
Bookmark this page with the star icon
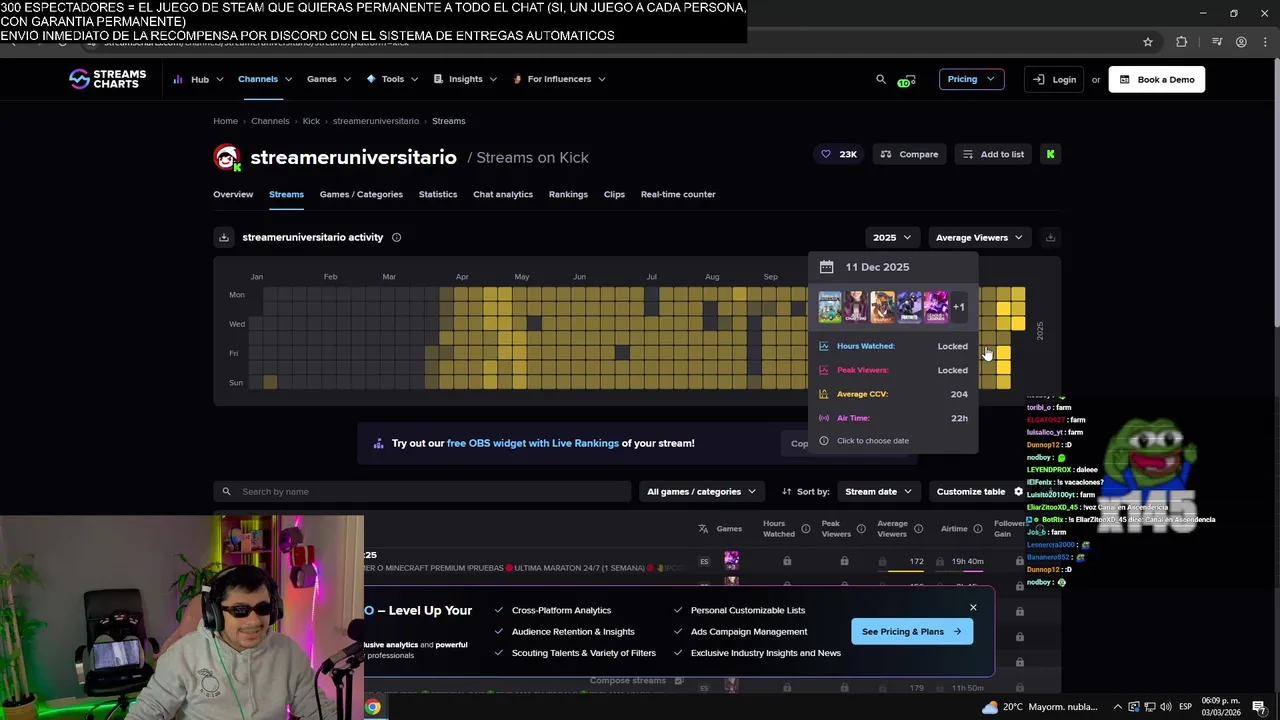coord(1148,42)
